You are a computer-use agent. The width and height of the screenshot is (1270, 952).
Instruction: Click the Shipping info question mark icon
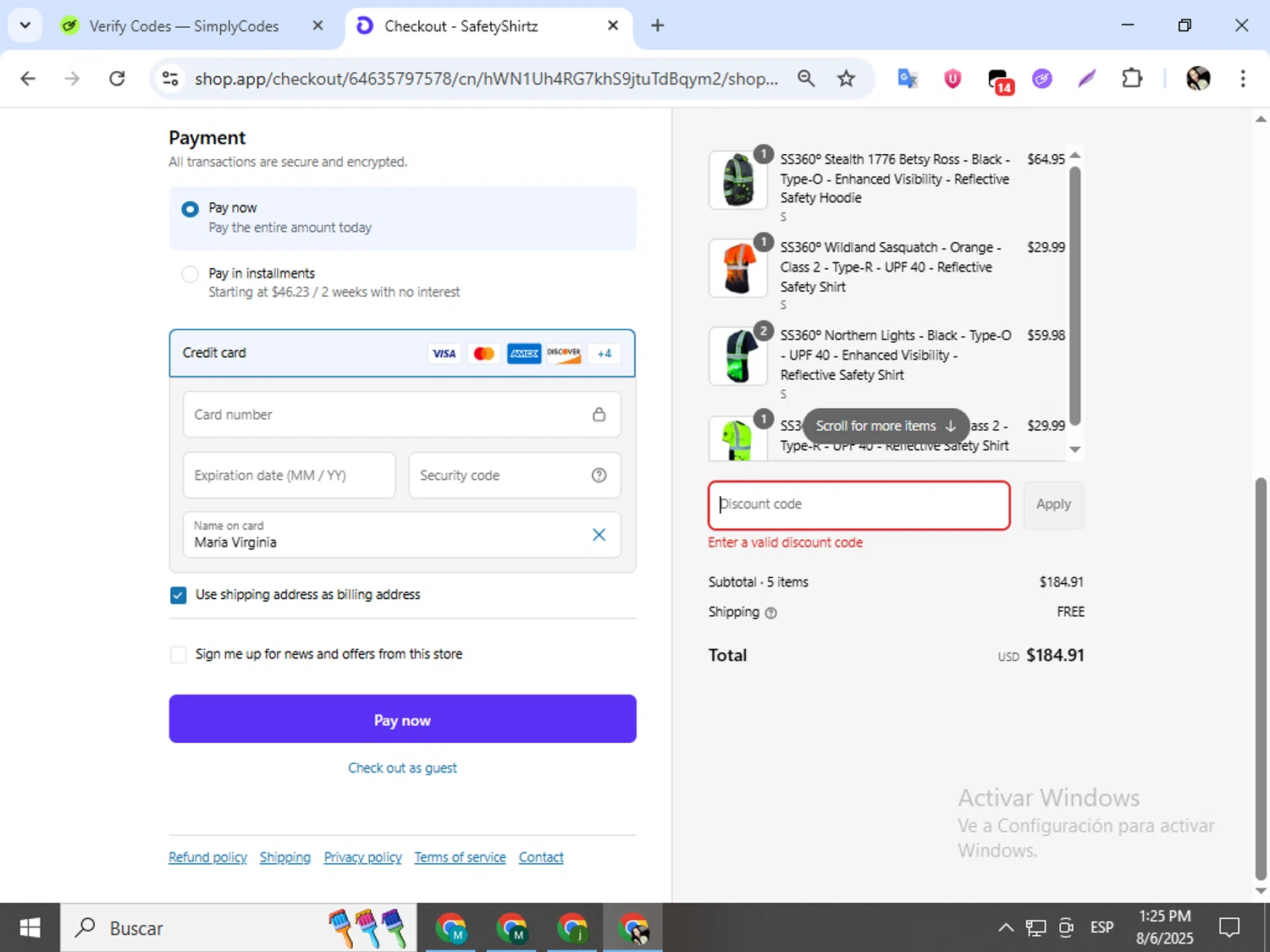(x=770, y=614)
